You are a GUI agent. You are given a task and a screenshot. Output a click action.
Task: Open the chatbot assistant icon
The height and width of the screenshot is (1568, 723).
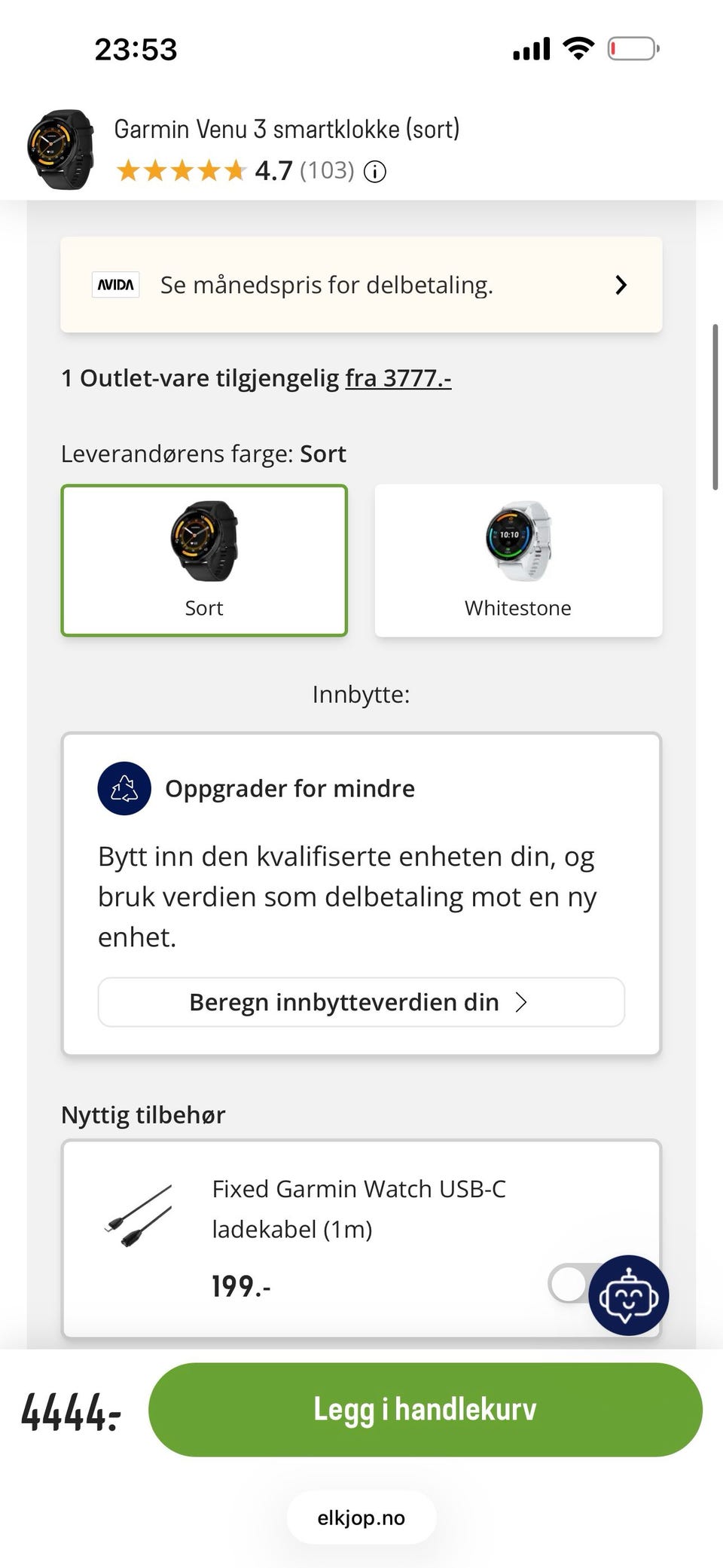point(629,1295)
